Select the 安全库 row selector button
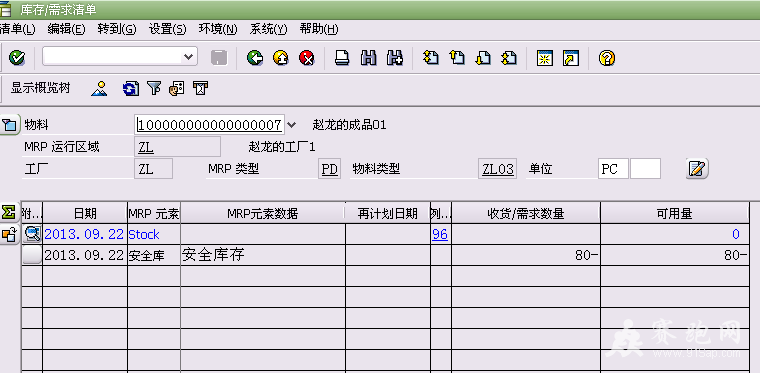 (32, 255)
